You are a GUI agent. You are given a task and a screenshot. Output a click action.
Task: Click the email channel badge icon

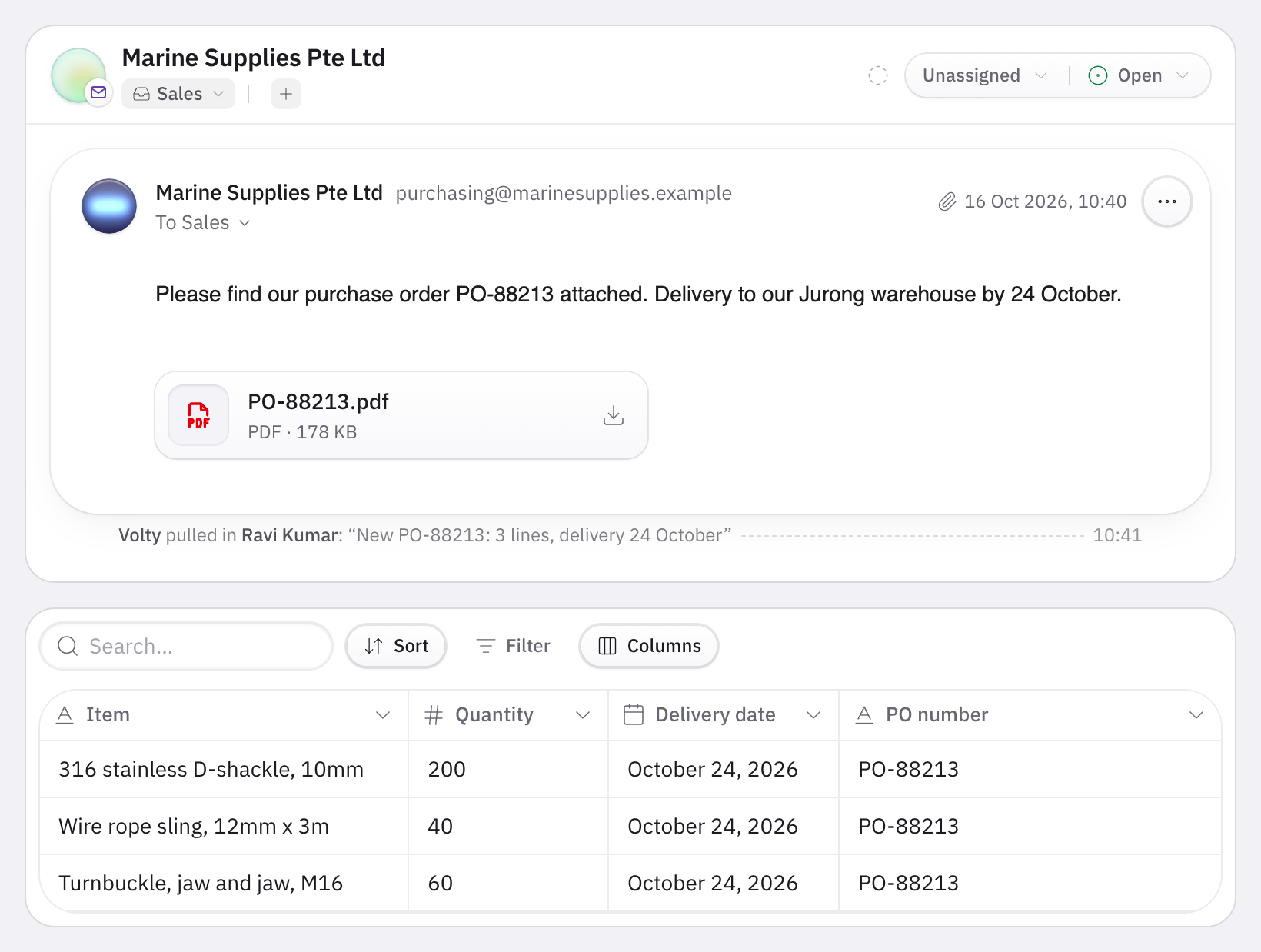click(98, 92)
